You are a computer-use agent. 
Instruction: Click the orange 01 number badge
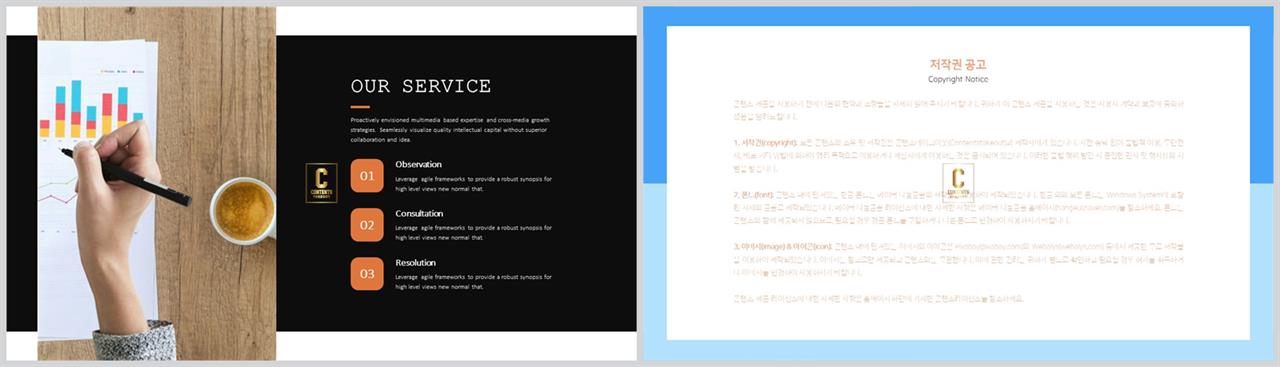pyautogui.click(x=367, y=176)
